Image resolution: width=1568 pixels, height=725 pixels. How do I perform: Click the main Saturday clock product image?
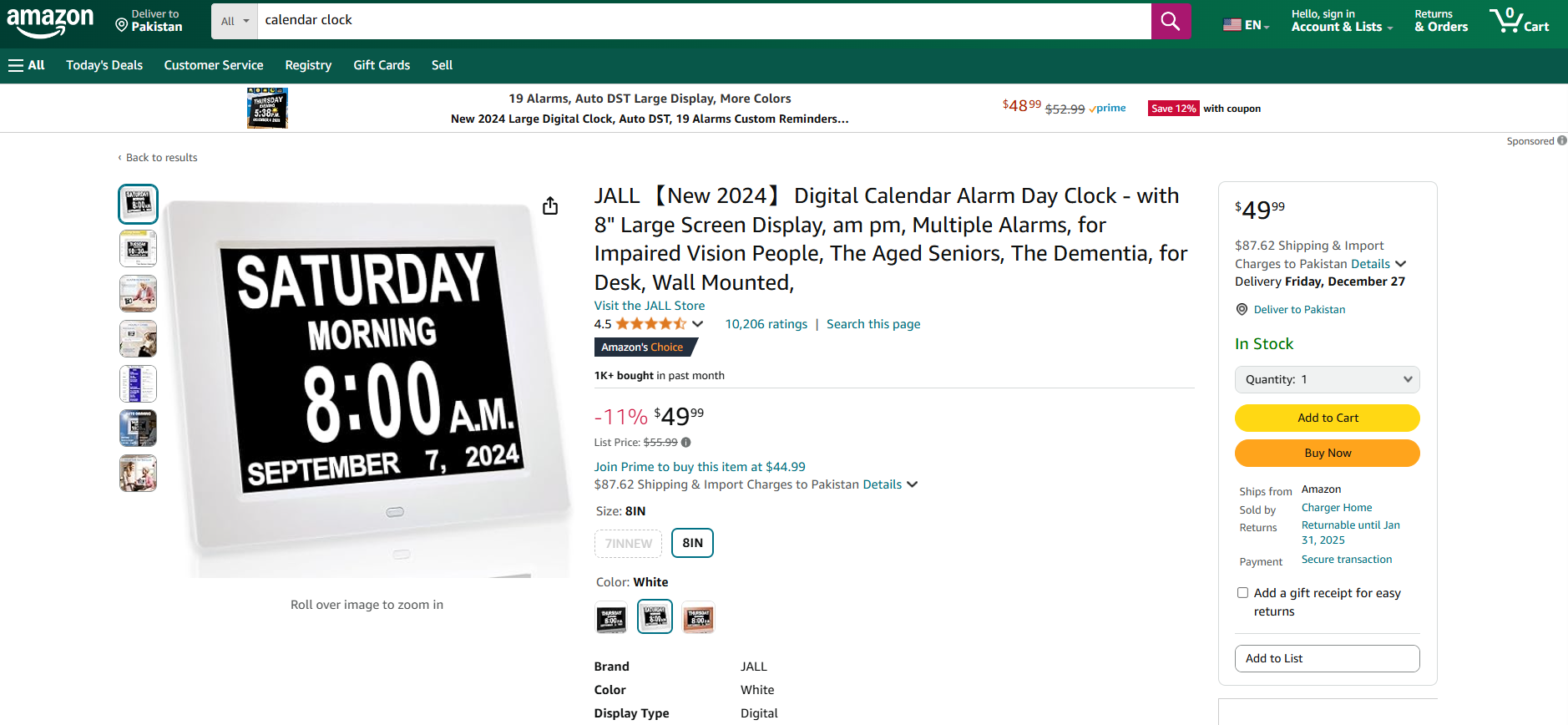(x=367, y=388)
